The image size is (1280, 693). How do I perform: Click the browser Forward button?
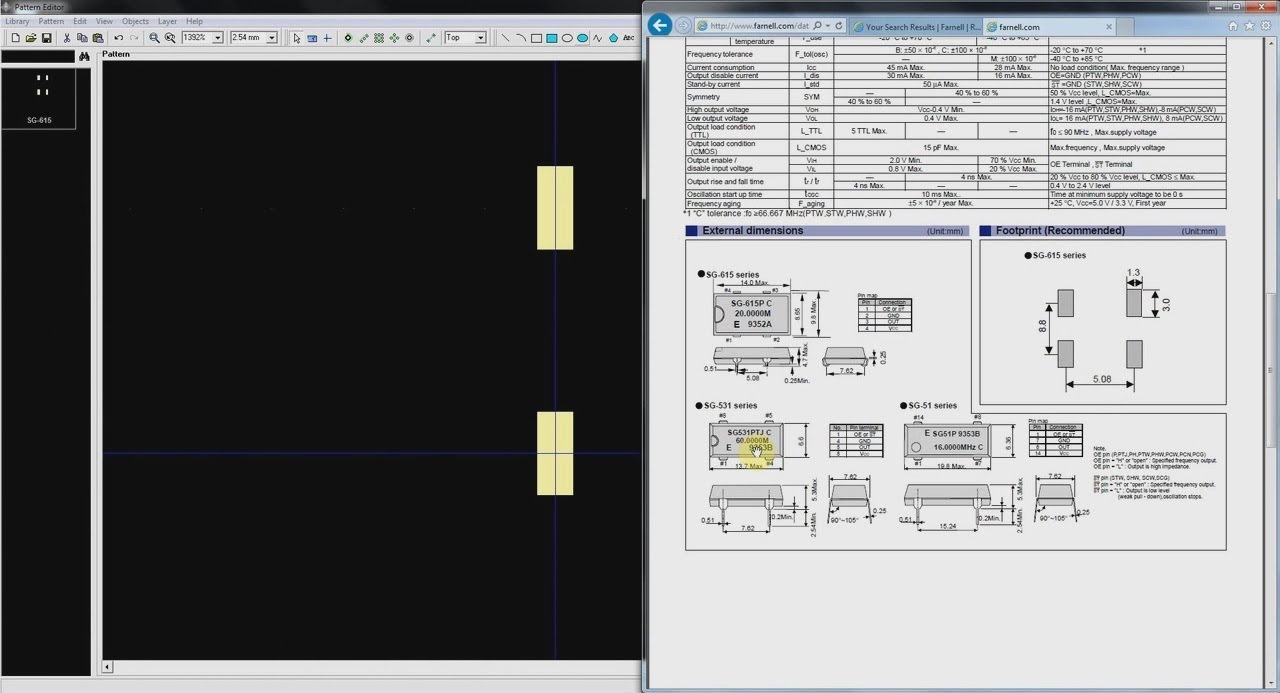pos(683,25)
